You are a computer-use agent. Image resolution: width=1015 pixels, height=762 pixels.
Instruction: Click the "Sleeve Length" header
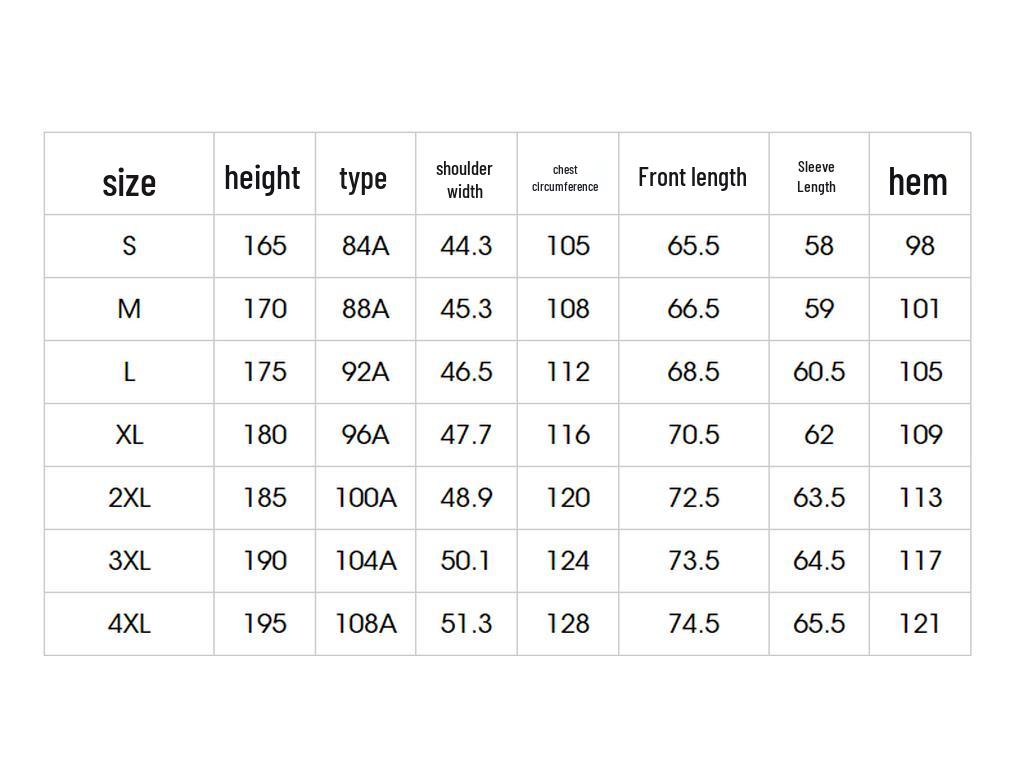[x=816, y=177]
